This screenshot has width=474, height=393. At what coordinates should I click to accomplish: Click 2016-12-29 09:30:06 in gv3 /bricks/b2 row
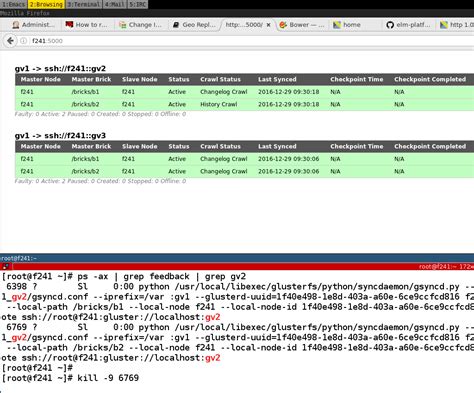[288, 171]
